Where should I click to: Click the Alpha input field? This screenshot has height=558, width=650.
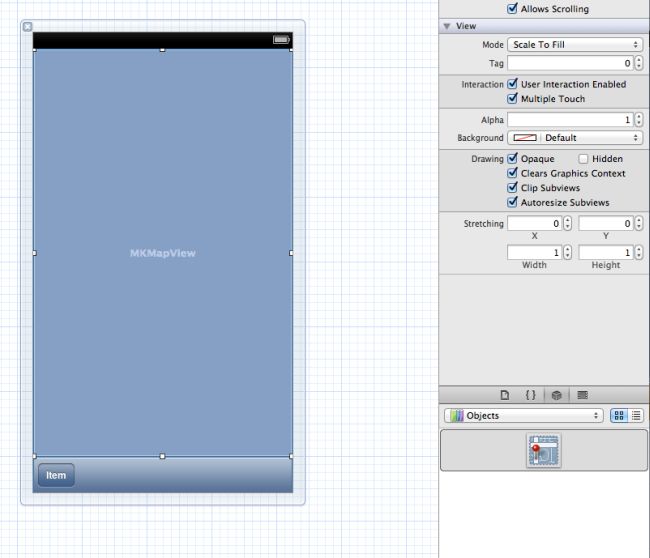(570, 120)
